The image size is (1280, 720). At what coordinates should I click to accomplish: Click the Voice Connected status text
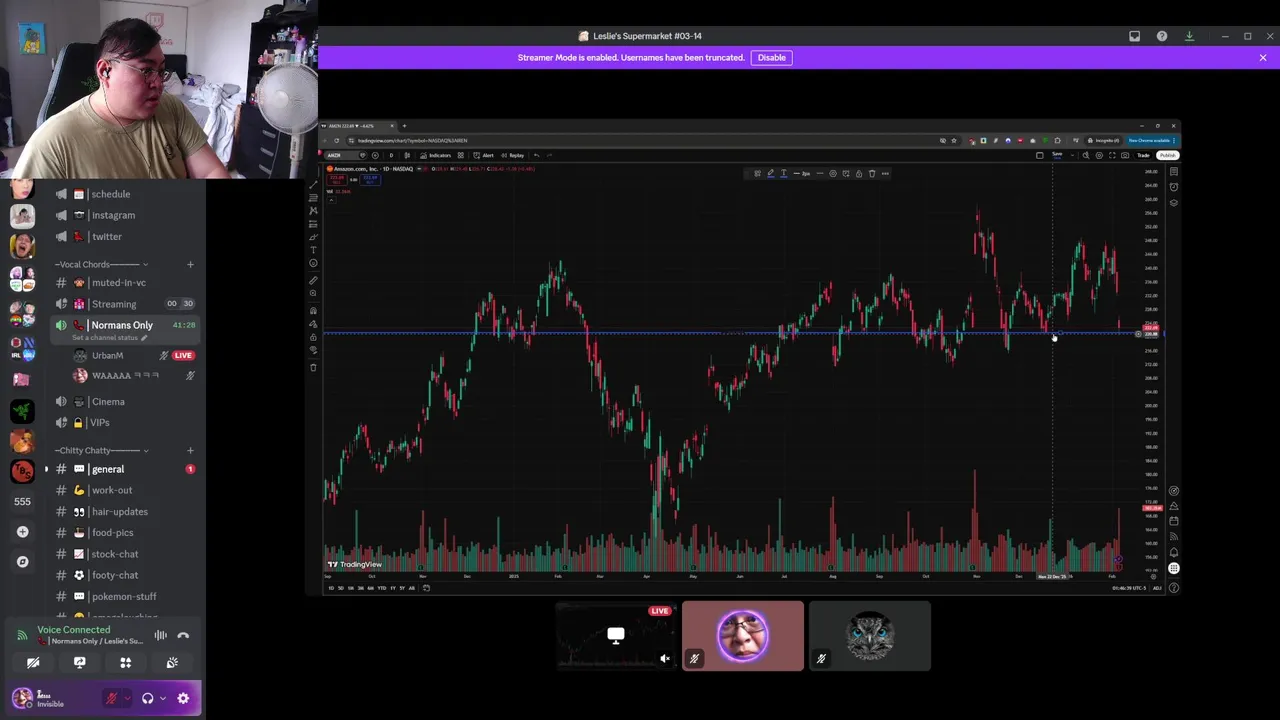coord(73,630)
